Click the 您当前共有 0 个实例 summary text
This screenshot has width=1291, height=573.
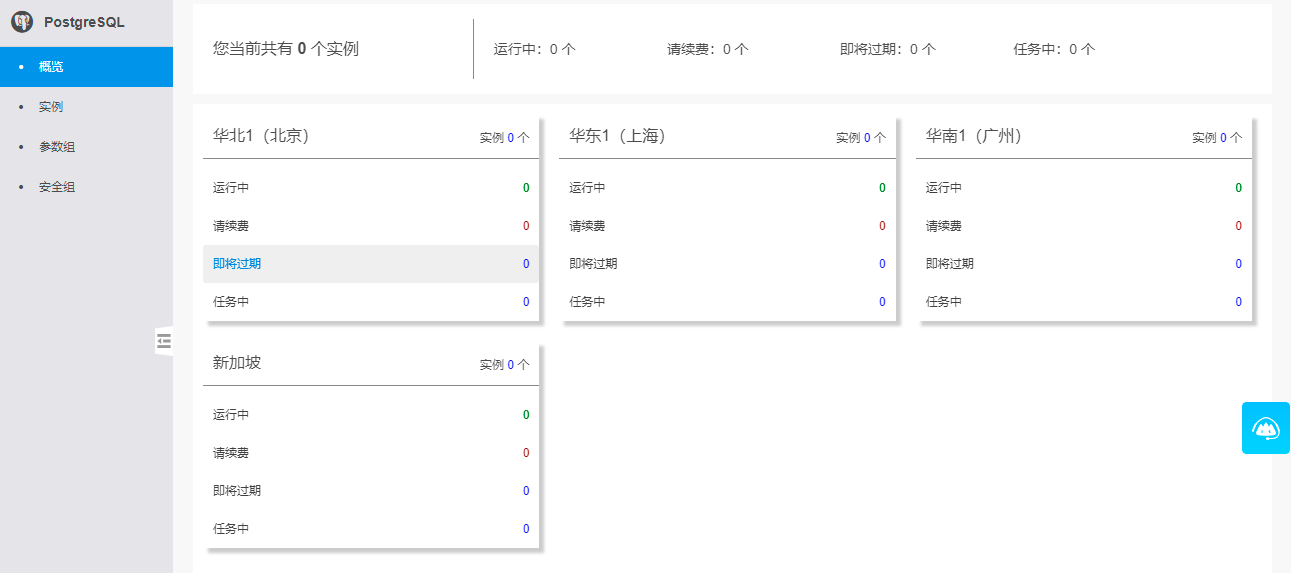coord(286,48)
